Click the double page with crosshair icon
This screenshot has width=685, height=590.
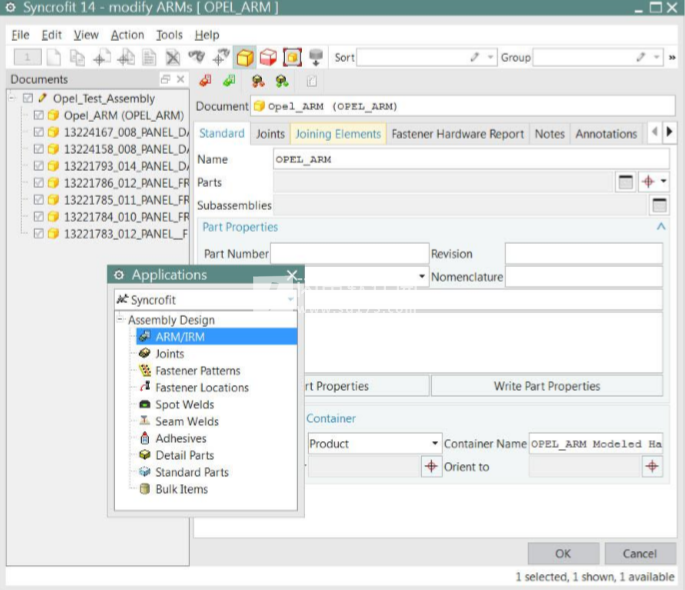coord(126,57)
